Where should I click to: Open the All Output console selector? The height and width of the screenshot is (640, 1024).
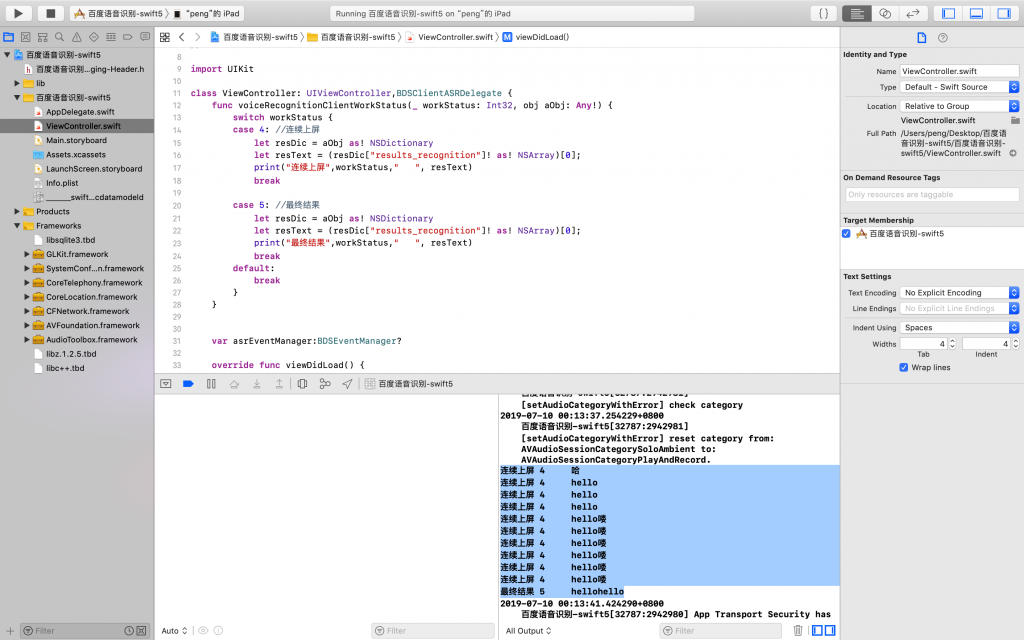click(527, 631)
